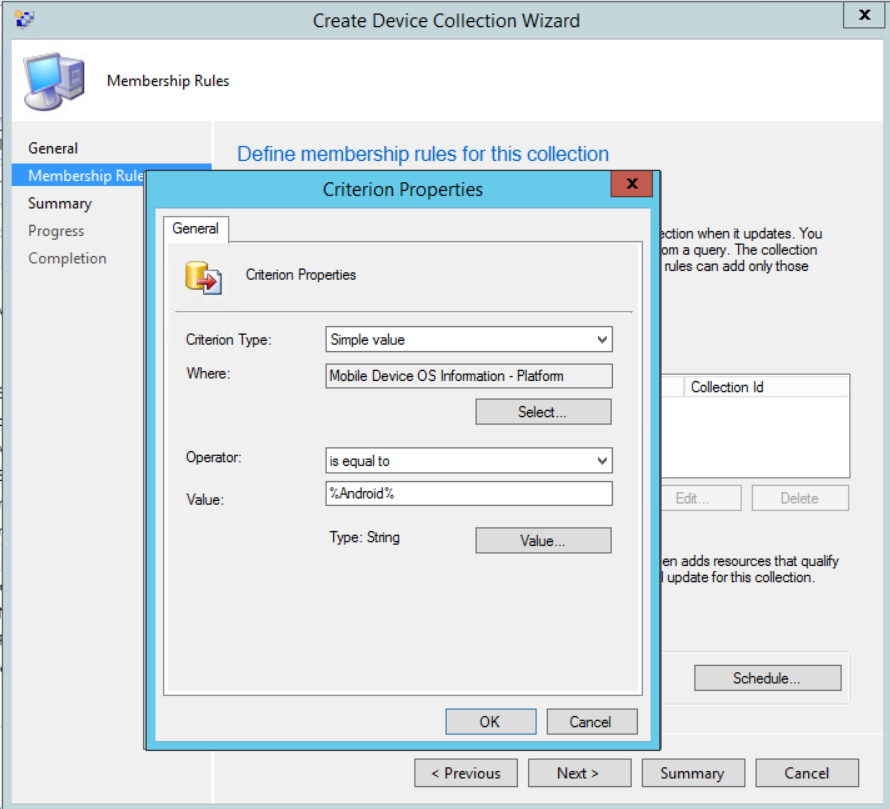
Task: Open the Summary wizard step
Action: pos(60,203)
